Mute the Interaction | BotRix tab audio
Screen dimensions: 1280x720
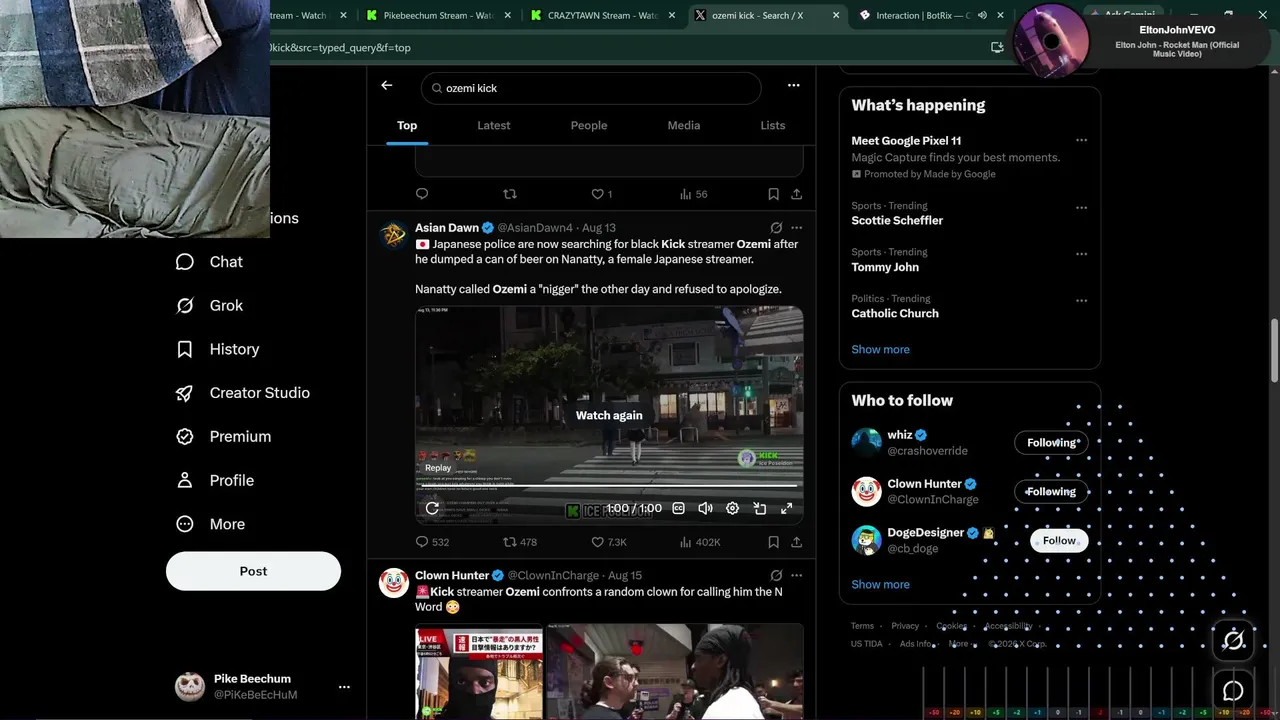[x=983, y=15]
